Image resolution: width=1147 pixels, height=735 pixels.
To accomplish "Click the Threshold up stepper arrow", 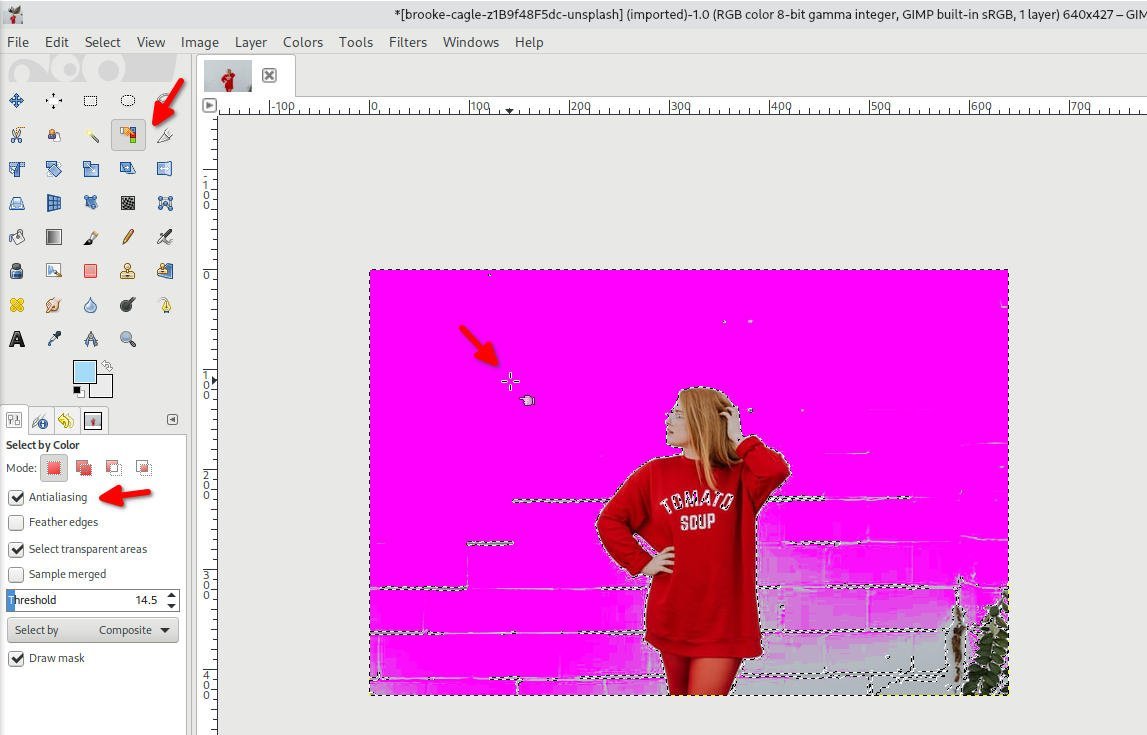I will [x=170, y=594].
